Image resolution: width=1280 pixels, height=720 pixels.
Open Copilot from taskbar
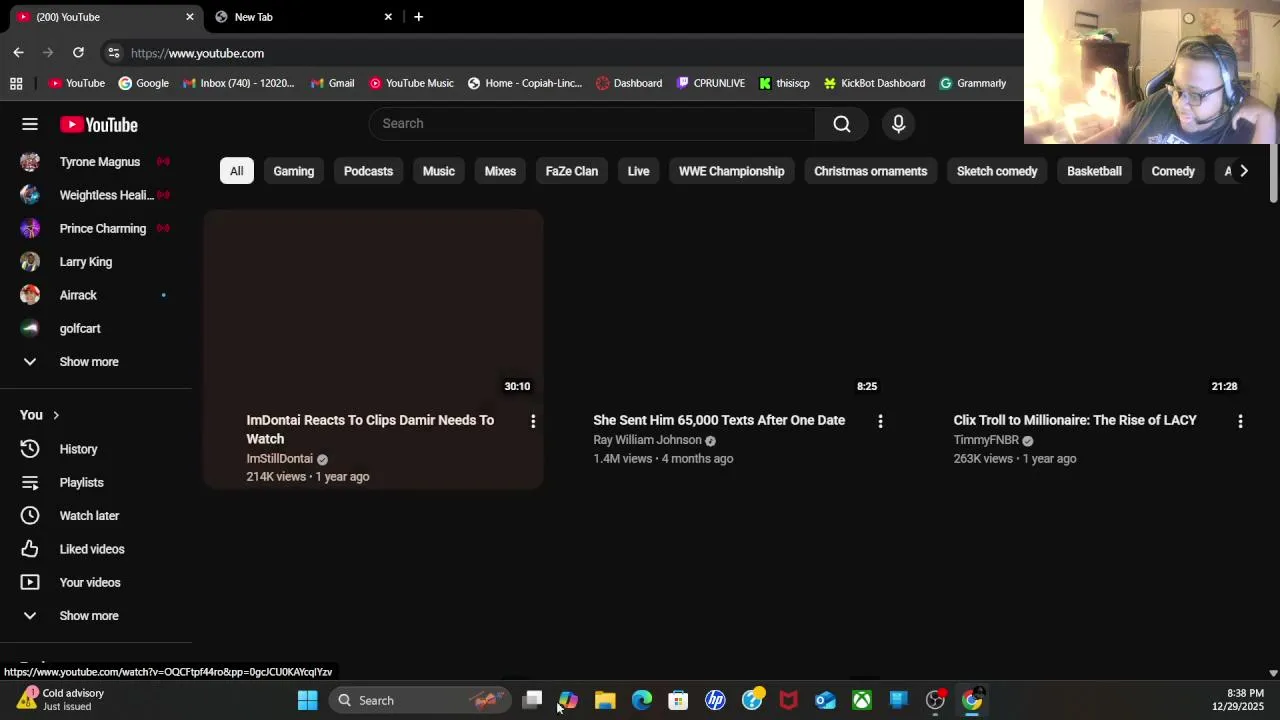tap(568, 700)
